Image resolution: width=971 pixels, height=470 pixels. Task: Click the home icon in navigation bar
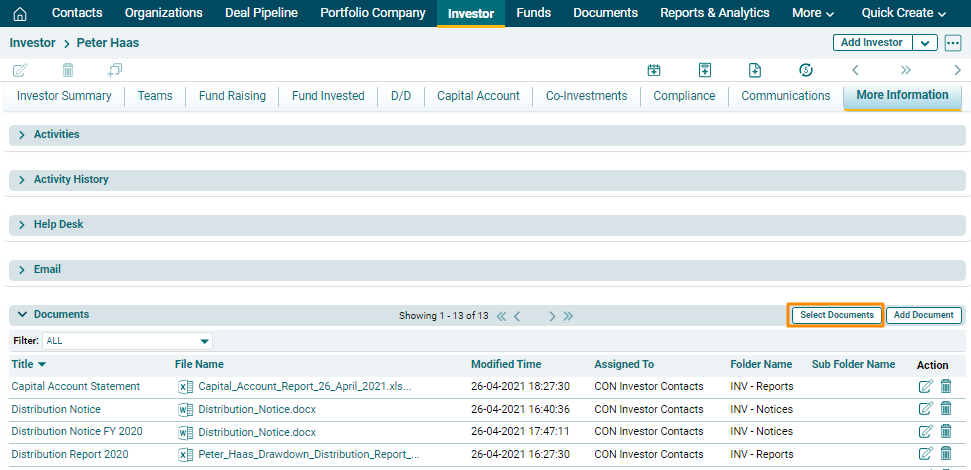click(x=20, y=14)
